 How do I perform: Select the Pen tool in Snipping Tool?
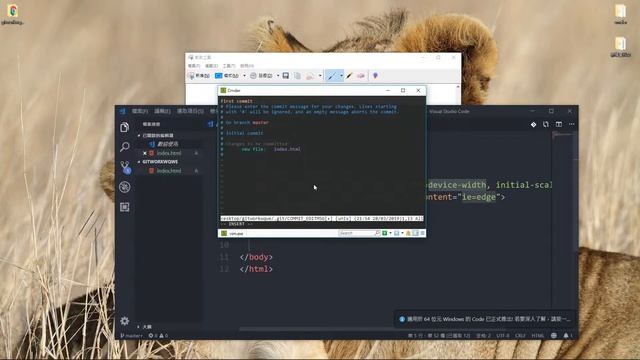(332, 76)
